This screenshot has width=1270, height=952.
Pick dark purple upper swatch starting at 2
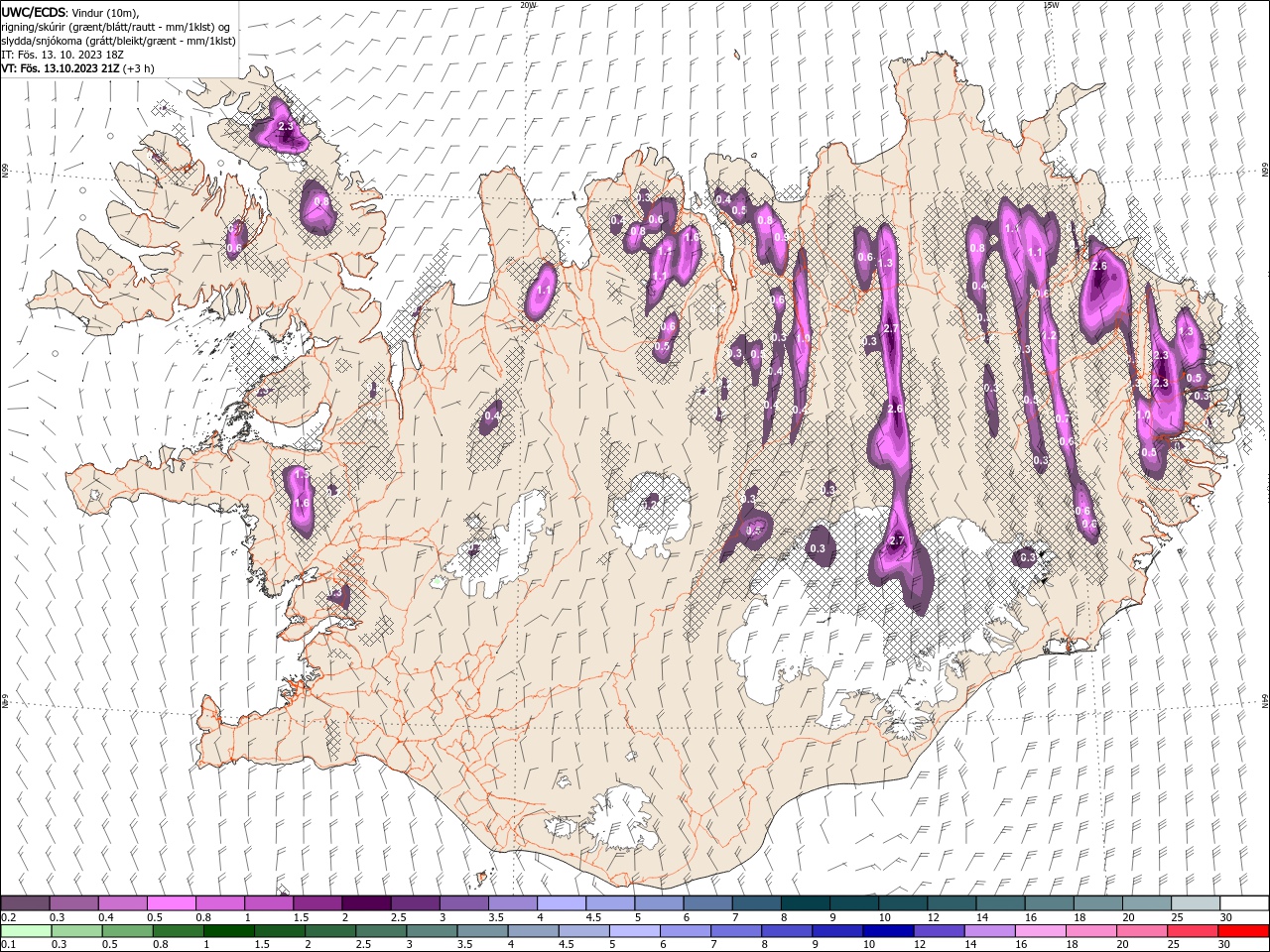(366, 903)
